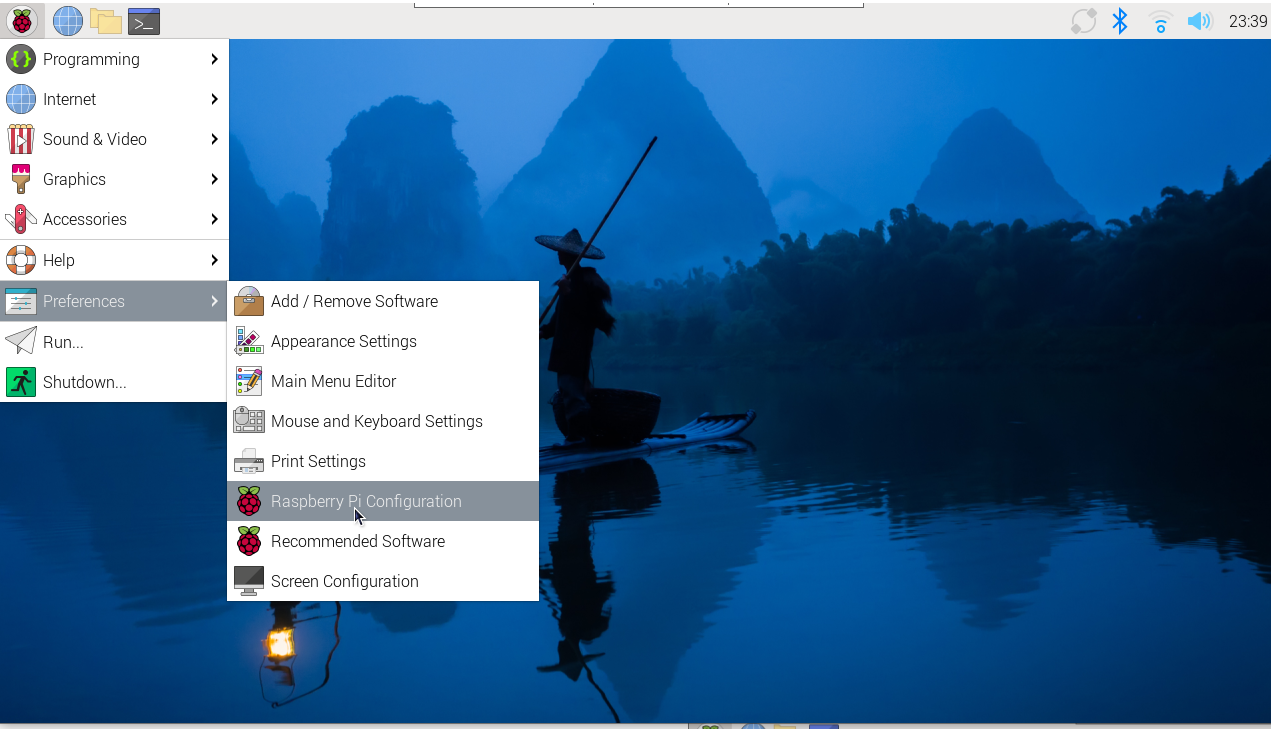Click the Help lifebuoy icon

click(x=21, y=260)
